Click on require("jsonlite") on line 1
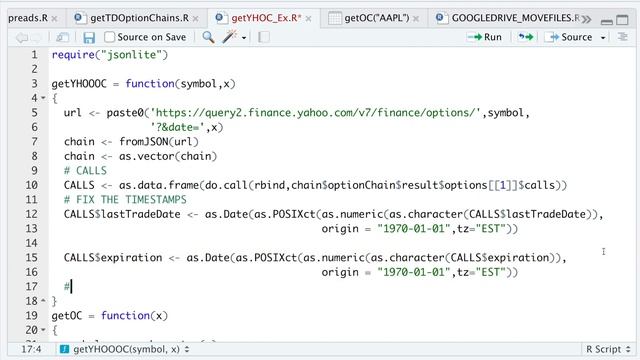640x360 pixels. coord(110,55)
